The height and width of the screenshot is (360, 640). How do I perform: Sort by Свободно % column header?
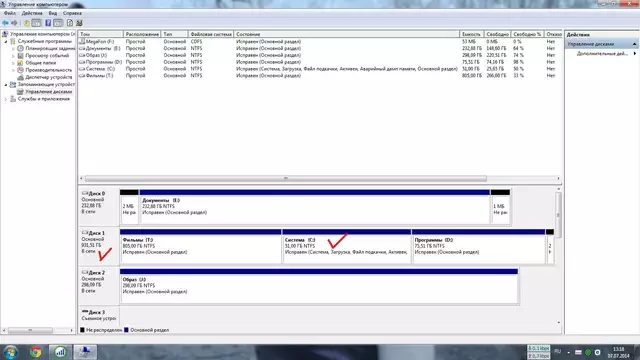coord(527,34)
